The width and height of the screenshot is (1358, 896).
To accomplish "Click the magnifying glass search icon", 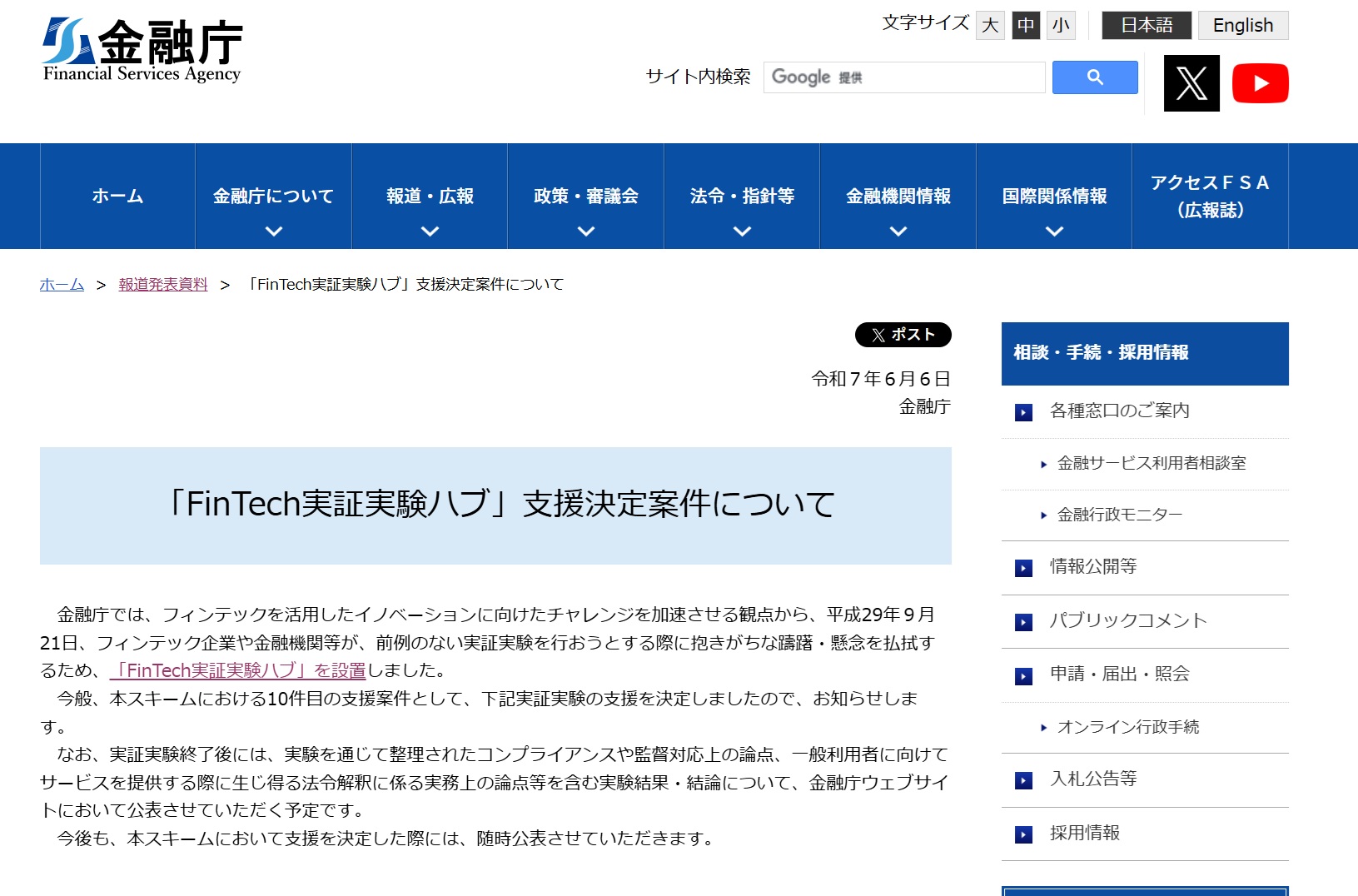I will pyautogui.click(x=1094, y=77).
